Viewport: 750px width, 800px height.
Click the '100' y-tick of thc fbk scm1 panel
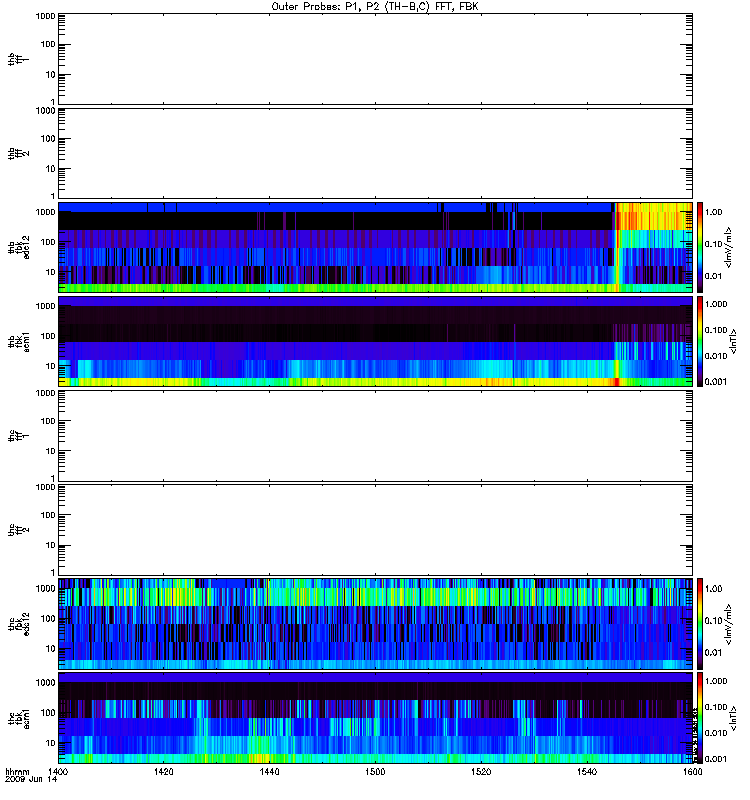(x=48, y=713)
